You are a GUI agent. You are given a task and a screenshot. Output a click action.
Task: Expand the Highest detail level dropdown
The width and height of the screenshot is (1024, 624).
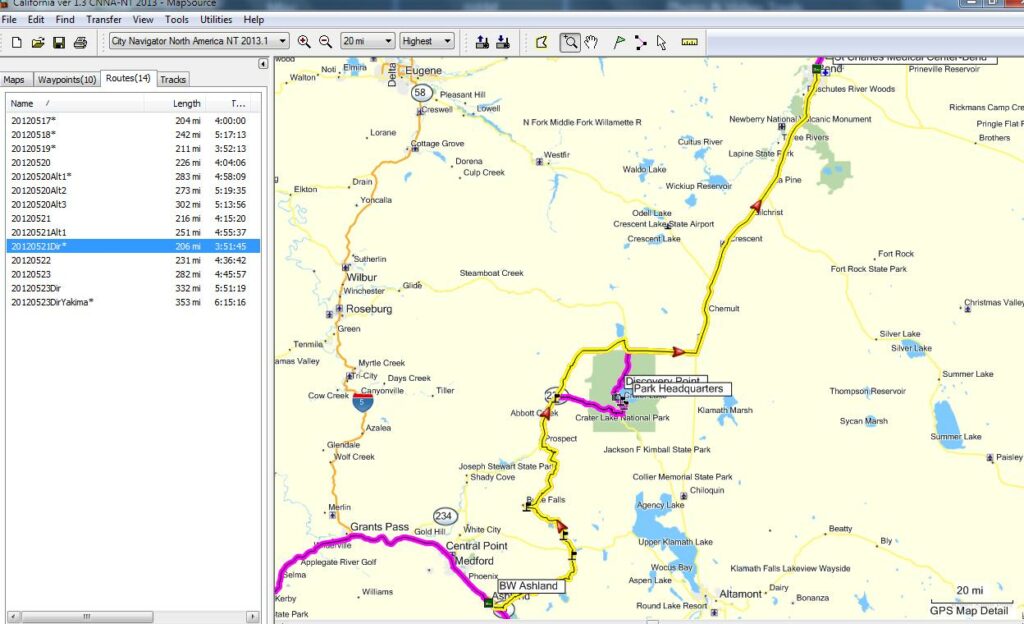(x=446, y=42)
